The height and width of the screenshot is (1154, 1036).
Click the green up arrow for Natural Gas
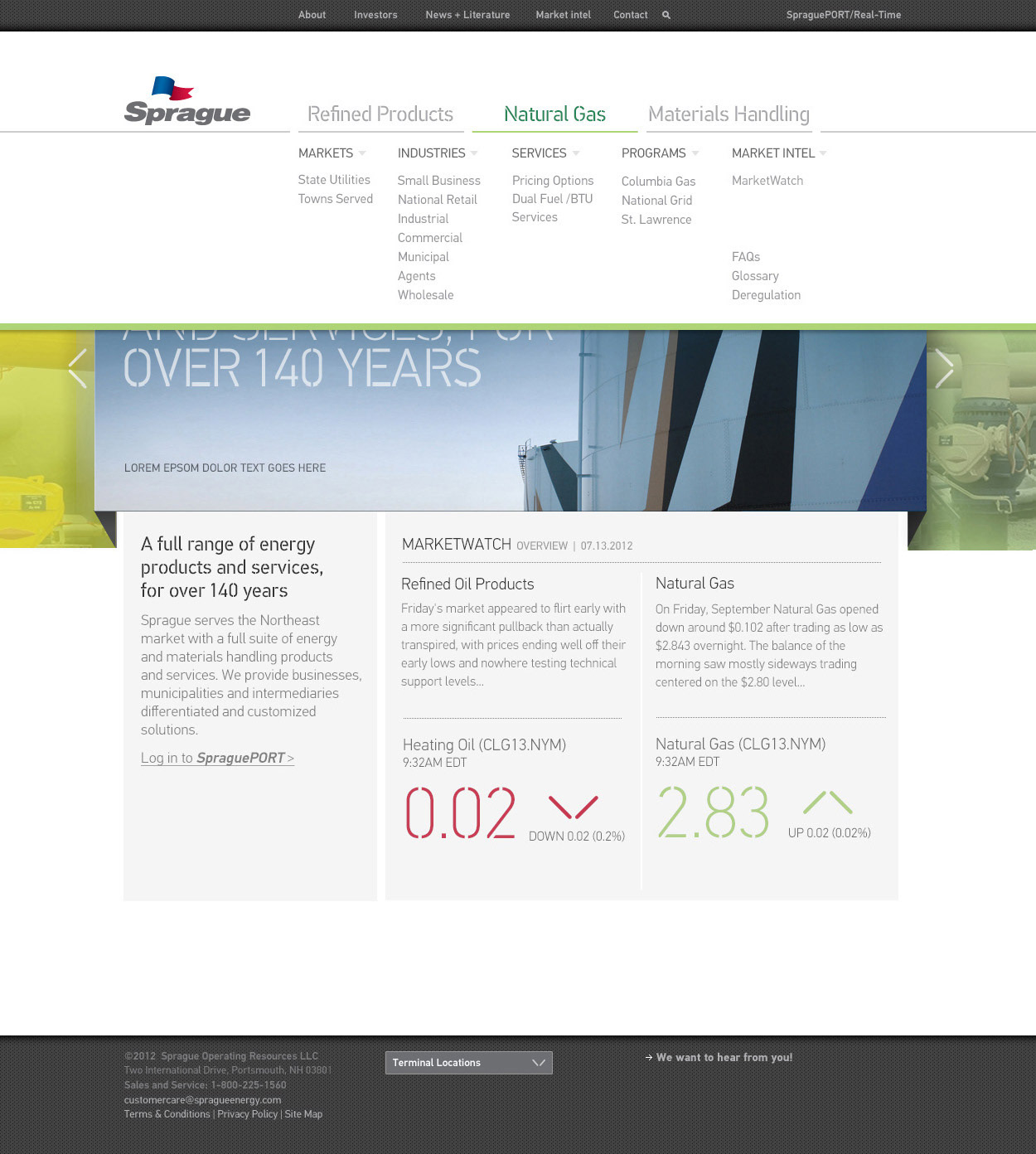pyautogui.click(x=828, y=802)
